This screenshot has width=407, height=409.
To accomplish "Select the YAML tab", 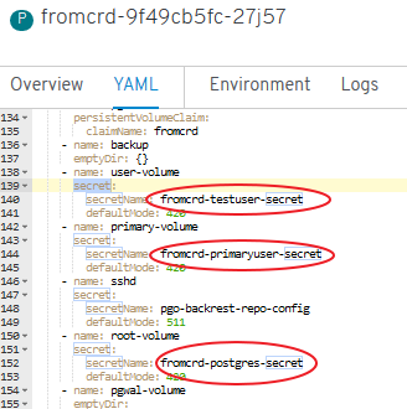I will [136, 84].
